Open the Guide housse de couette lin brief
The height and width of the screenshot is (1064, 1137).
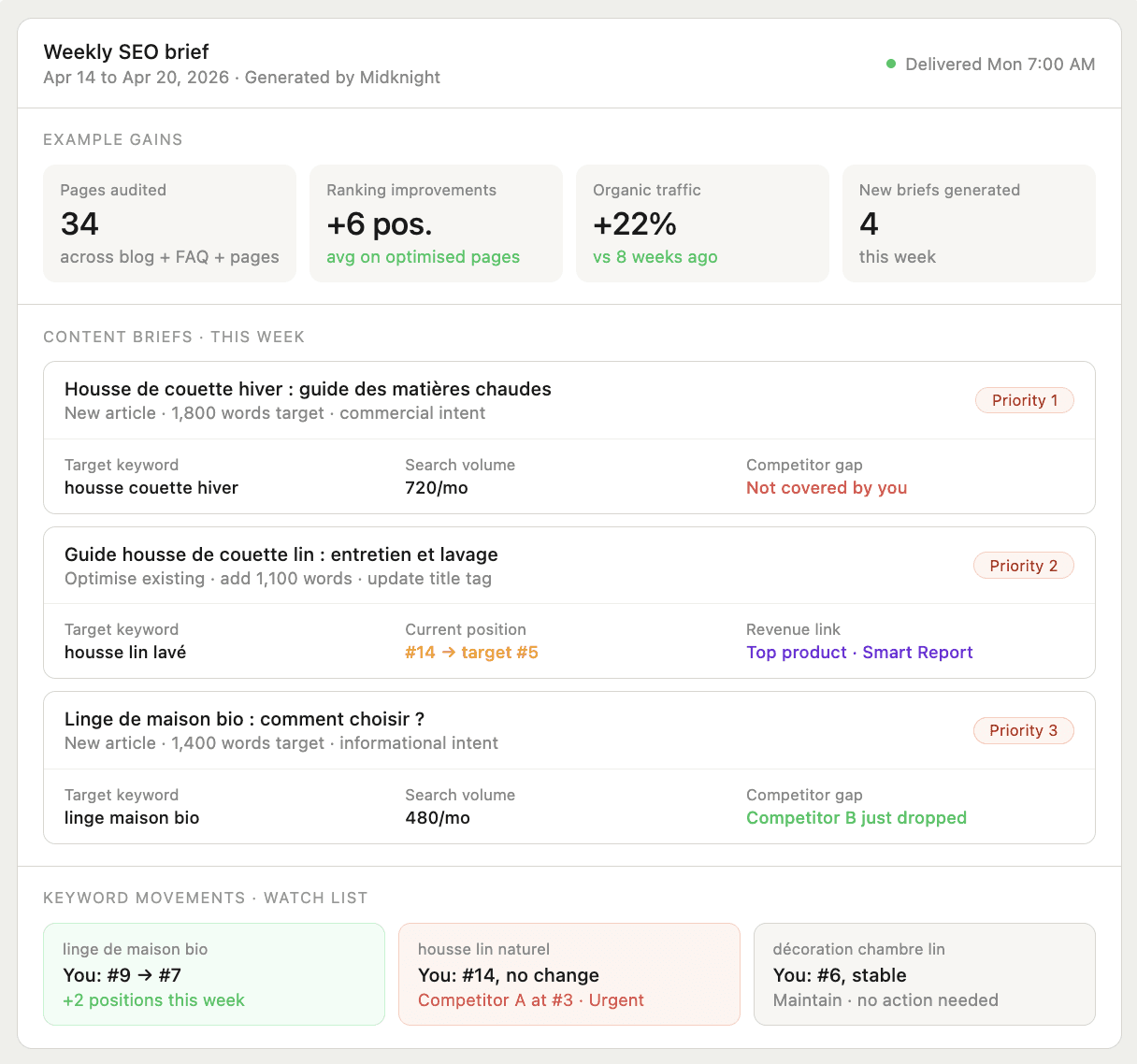coord(281,554)
